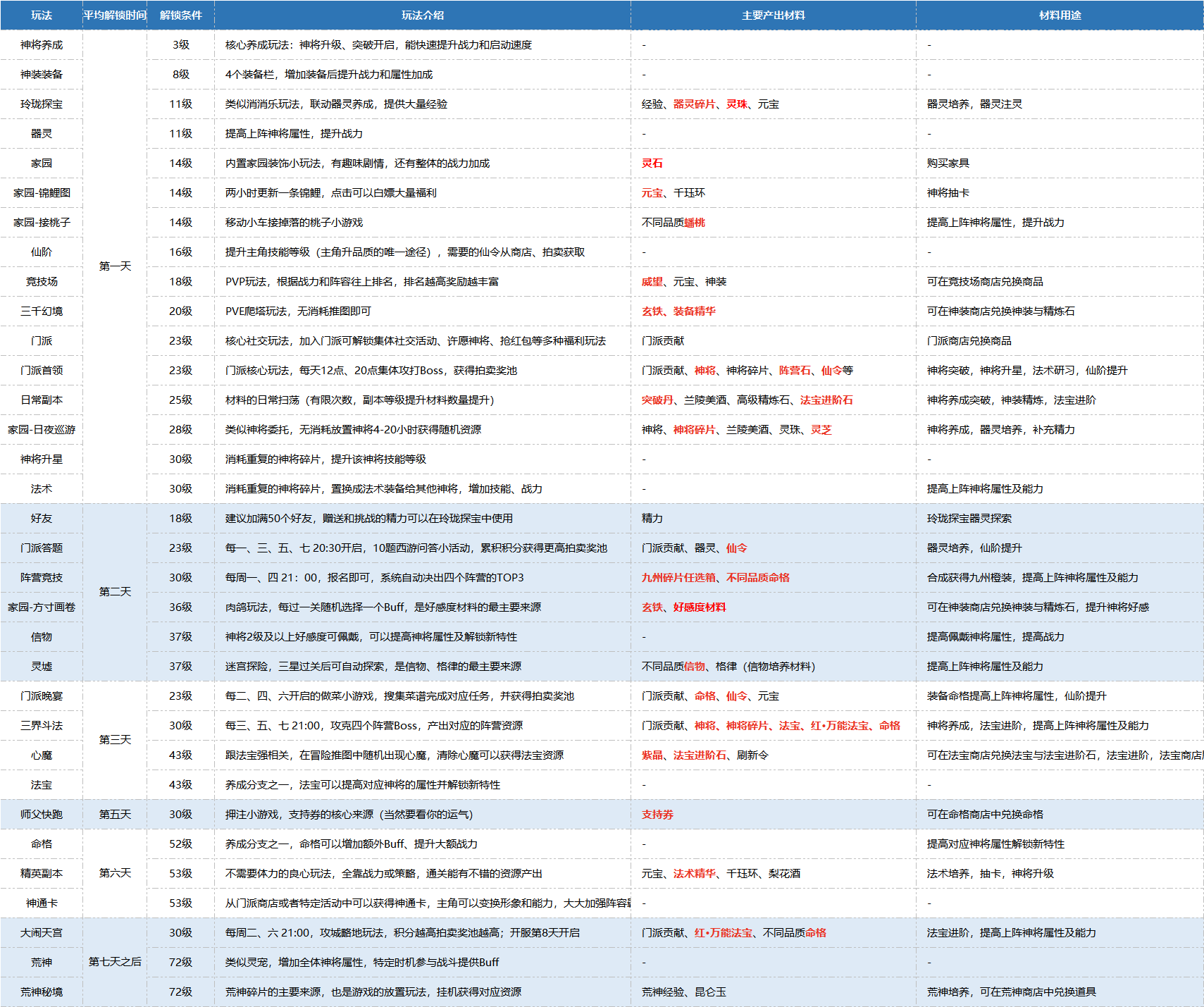This screenshot has width=1204, height=1007.
Task: Select the 平均解锁时间 header cell
Action: 115,15
